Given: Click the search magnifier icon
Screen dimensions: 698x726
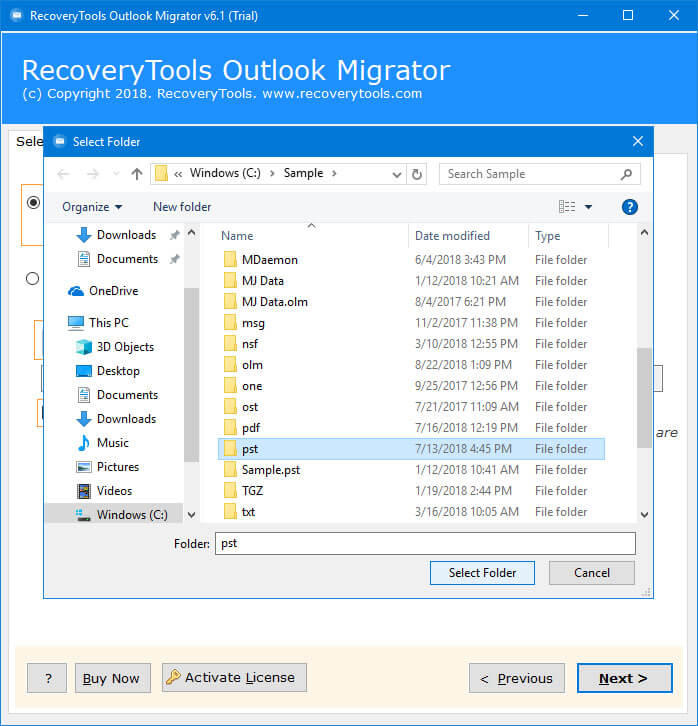Looking at the screenshot, I should 626,174.
